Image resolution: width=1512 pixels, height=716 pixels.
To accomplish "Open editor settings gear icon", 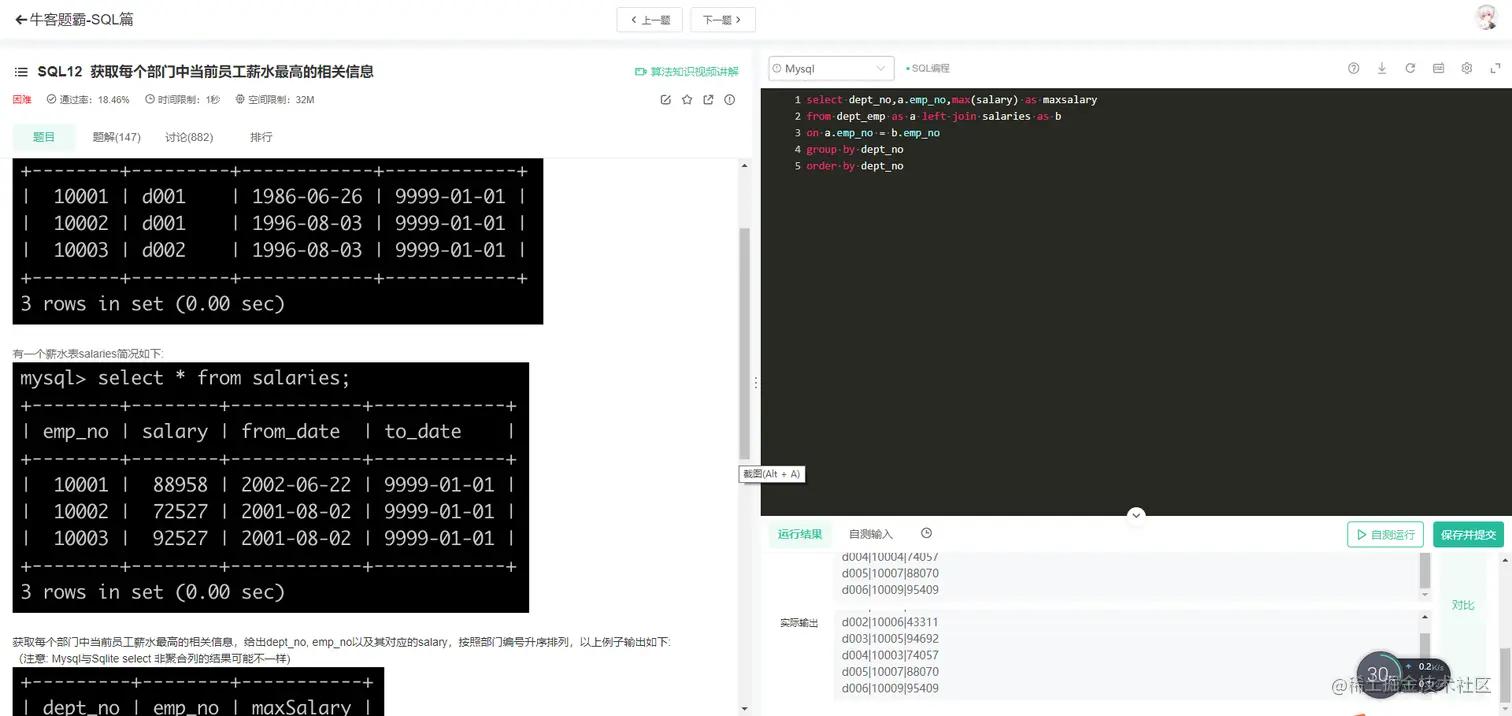I will [x=1467, y=68].
